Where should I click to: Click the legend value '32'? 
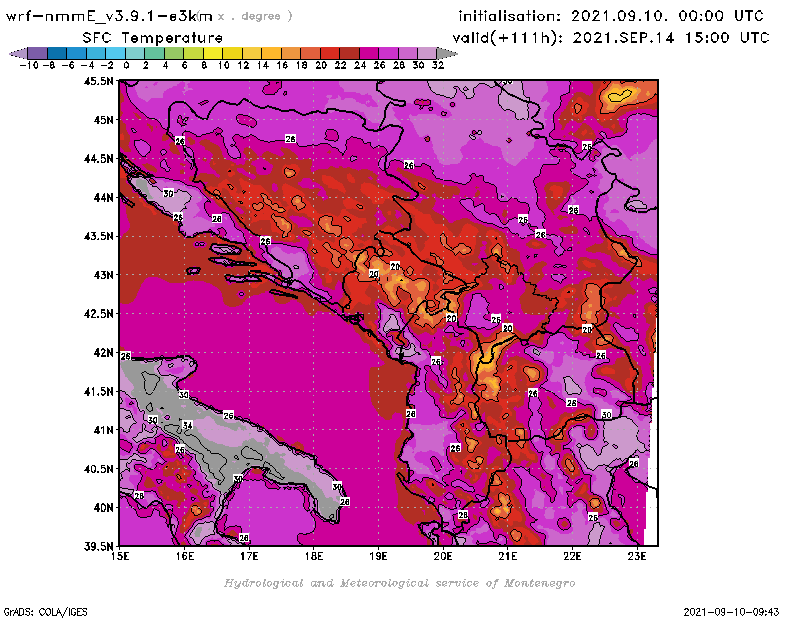click(438, 65)
